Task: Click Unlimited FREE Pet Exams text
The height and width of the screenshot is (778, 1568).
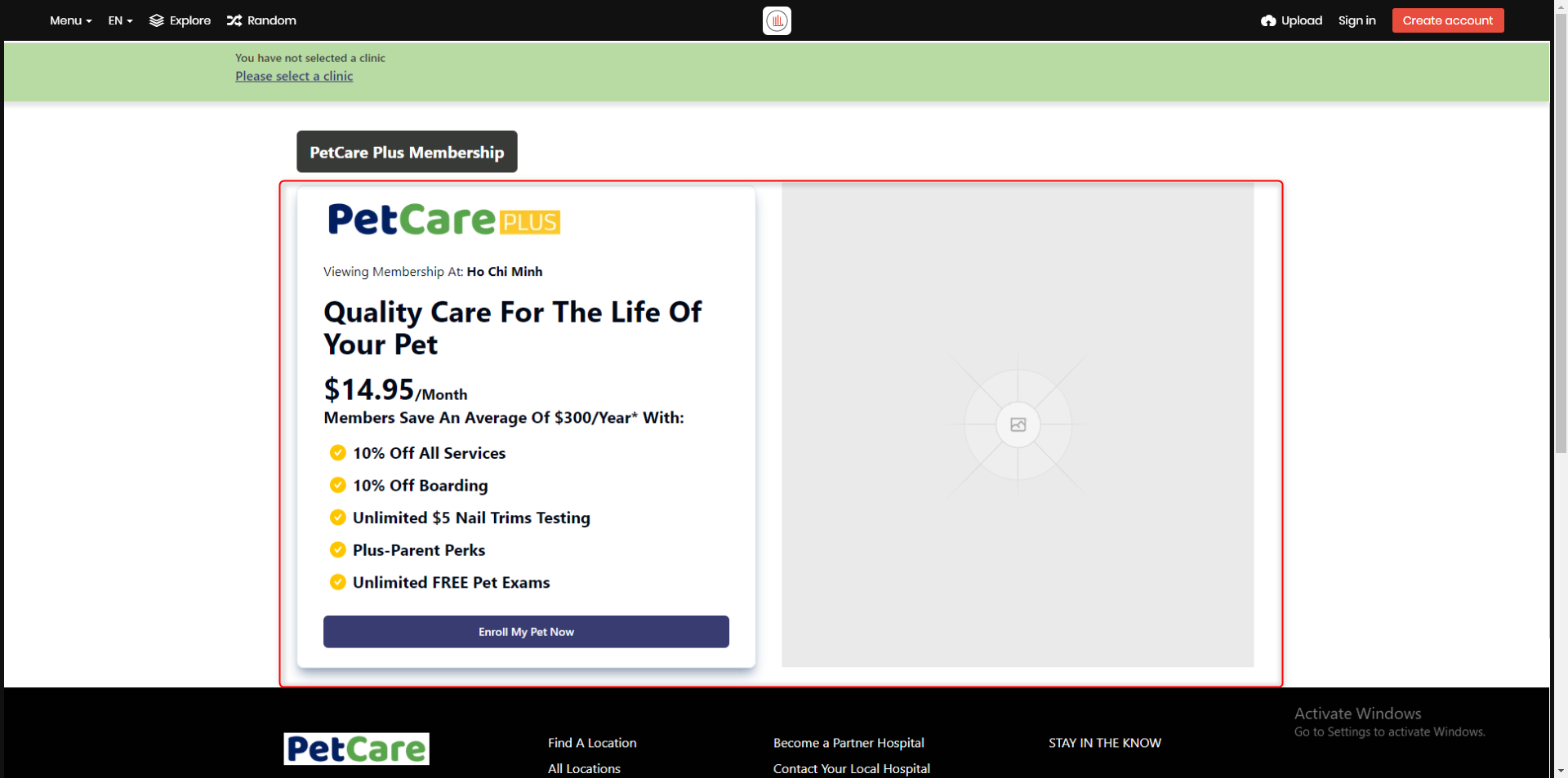Action: pyautogui.click(x=452, y=582)
